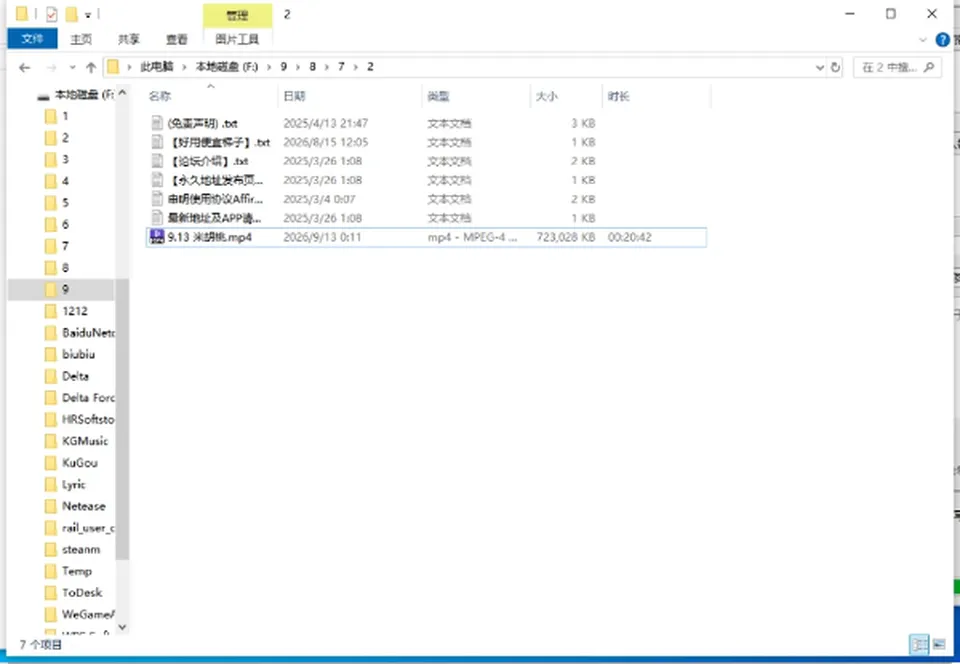Expand the chevron between 9 and 8 in breadcrumb
Image resolution: width=960 pixels, height=664 pixels.
pos(298,67)
